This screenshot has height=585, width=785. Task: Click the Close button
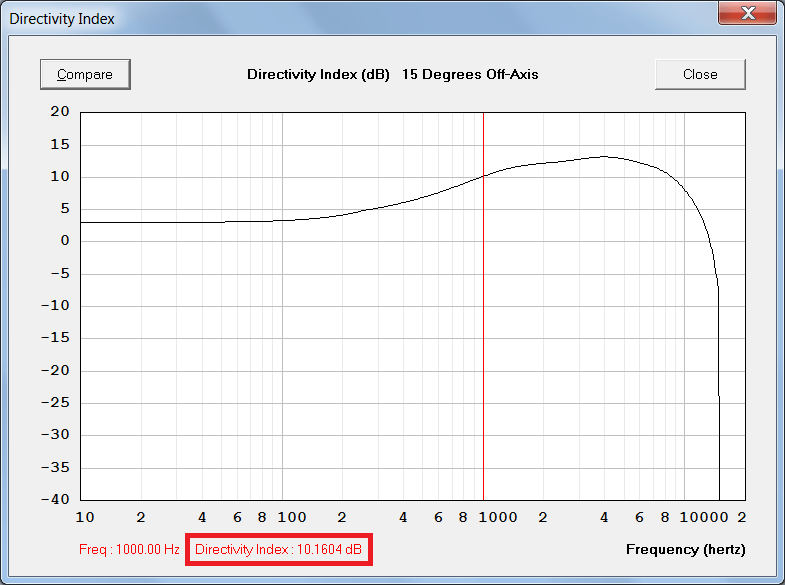point(700,75)
